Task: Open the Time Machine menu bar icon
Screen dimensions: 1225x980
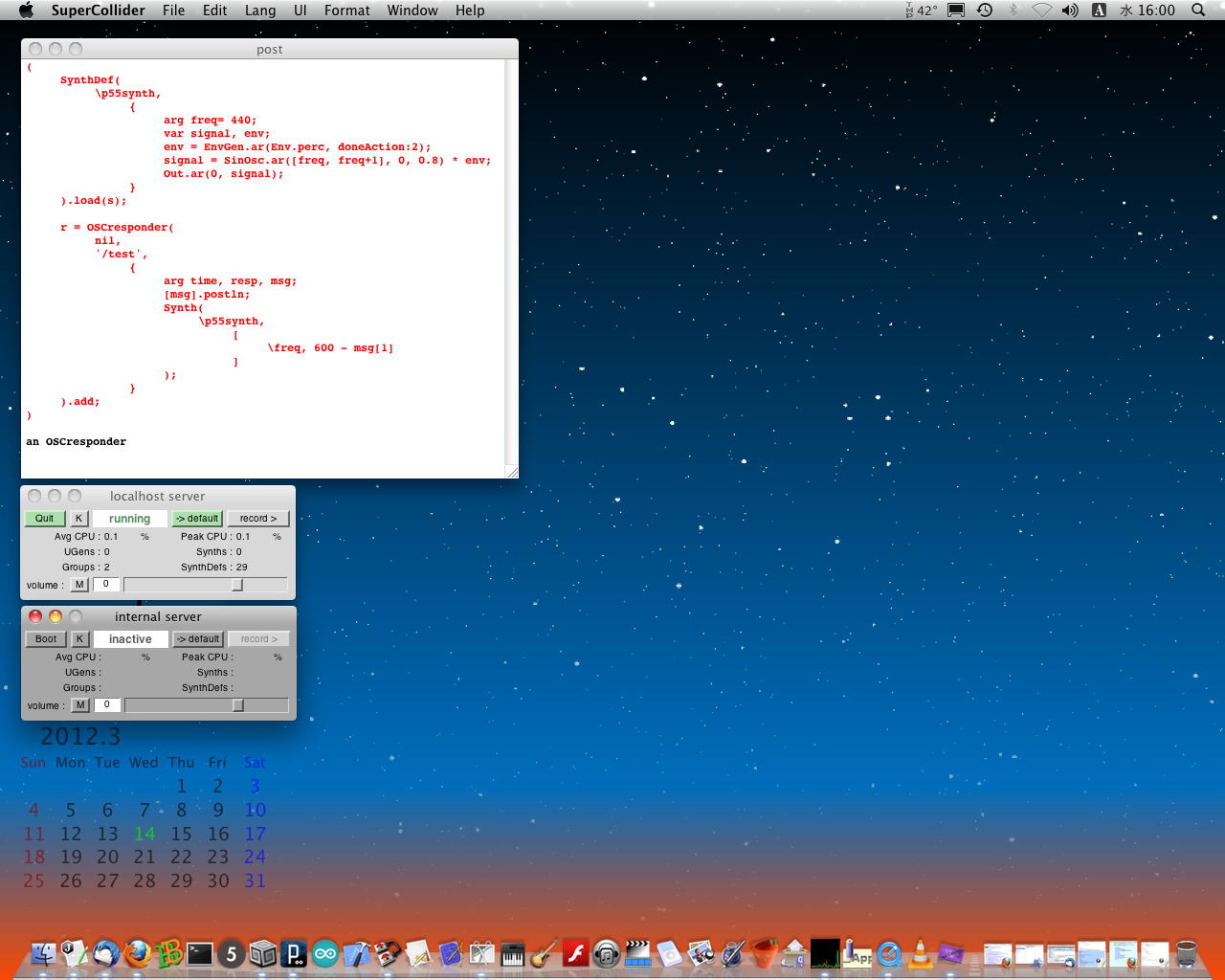Action: 985,11
